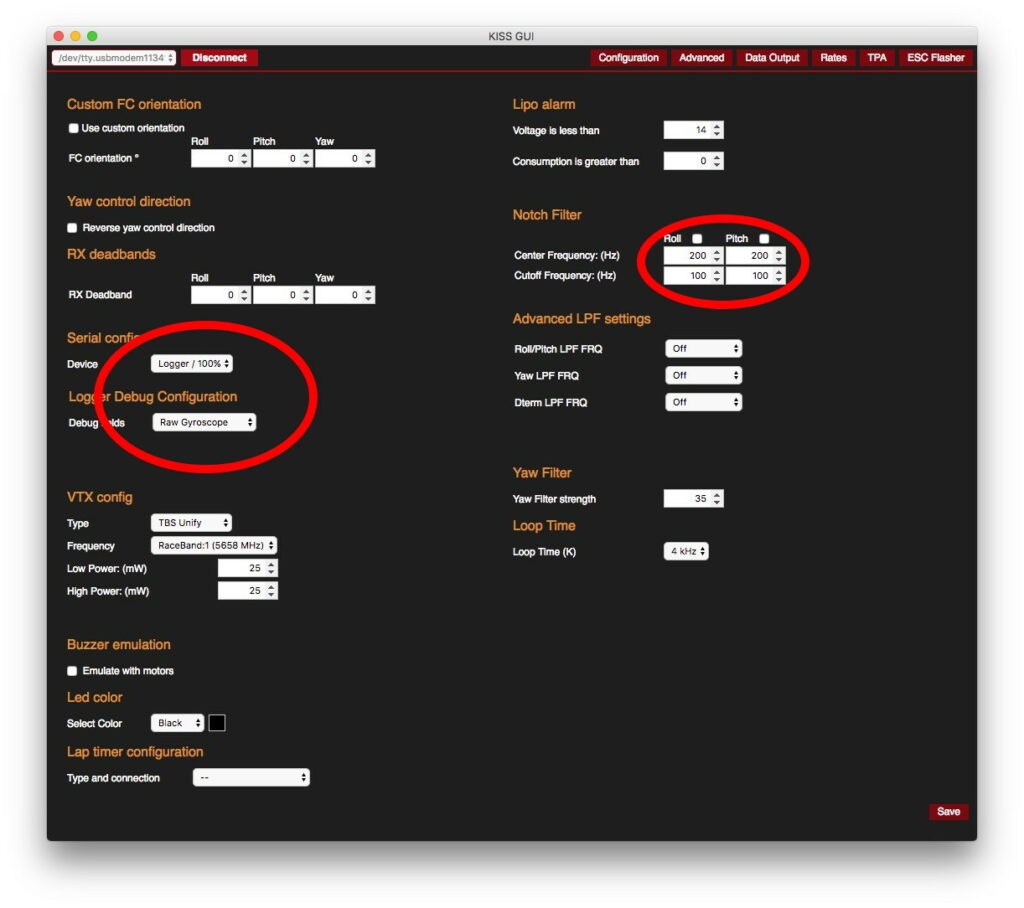This screenshot has width=1024, height=908.
Task: Open the VTX Type TBS Unify dropdown
Action: pos(191,523)
